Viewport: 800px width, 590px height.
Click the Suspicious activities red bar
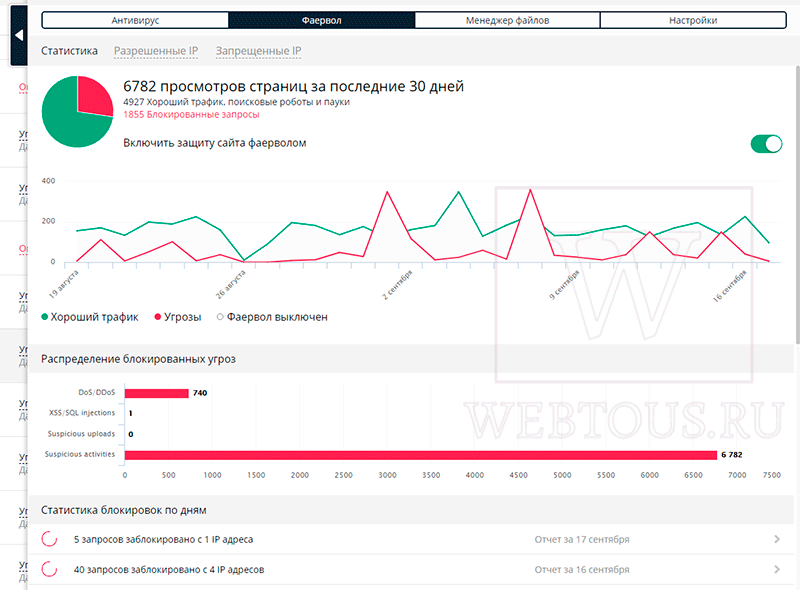click(x=421, y=455)
